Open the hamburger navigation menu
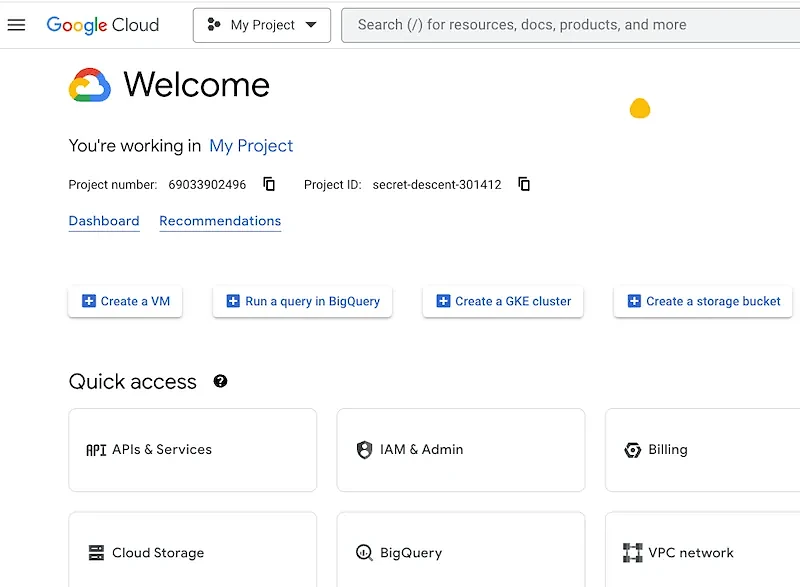The image size is (800, 587). [x=16, y=24]
